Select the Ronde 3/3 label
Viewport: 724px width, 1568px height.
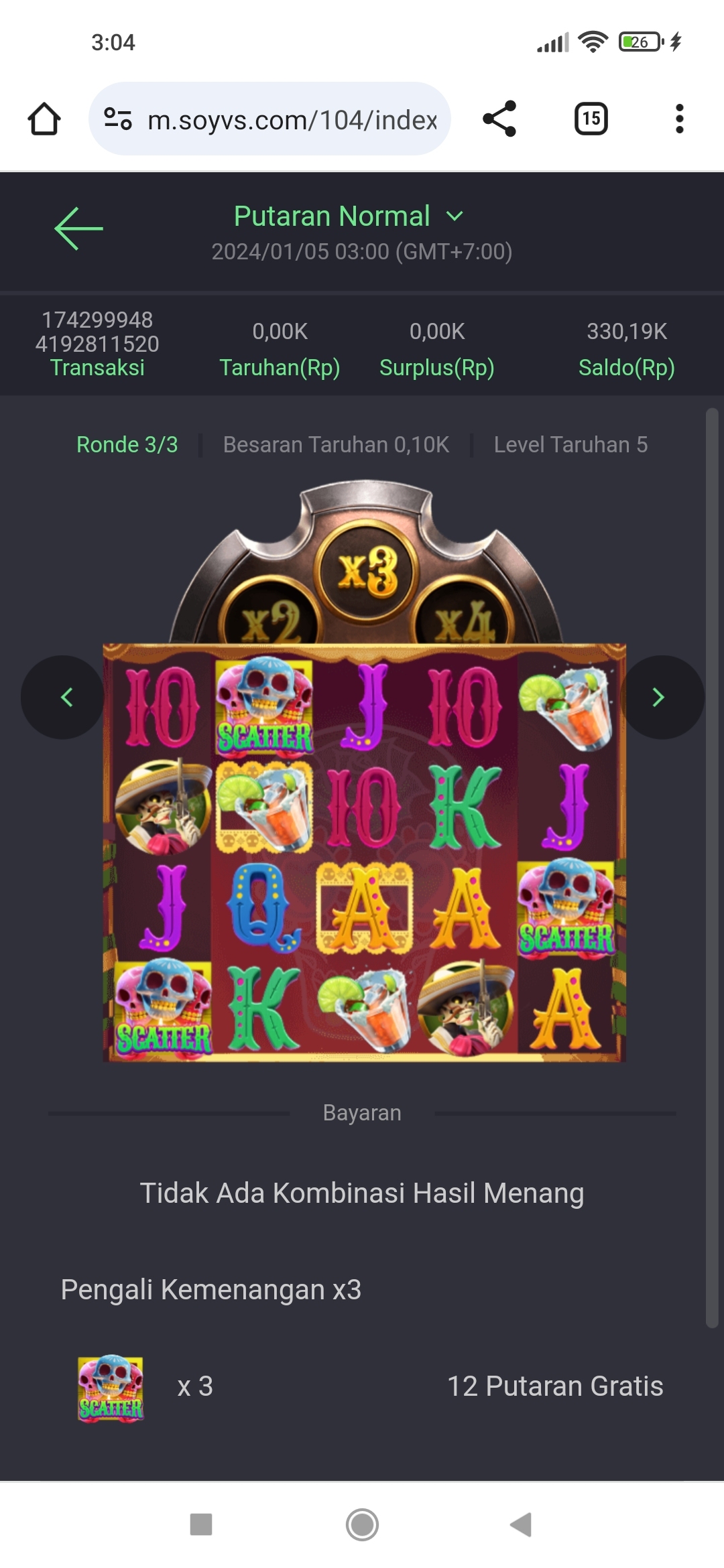[x=127, y=445]
